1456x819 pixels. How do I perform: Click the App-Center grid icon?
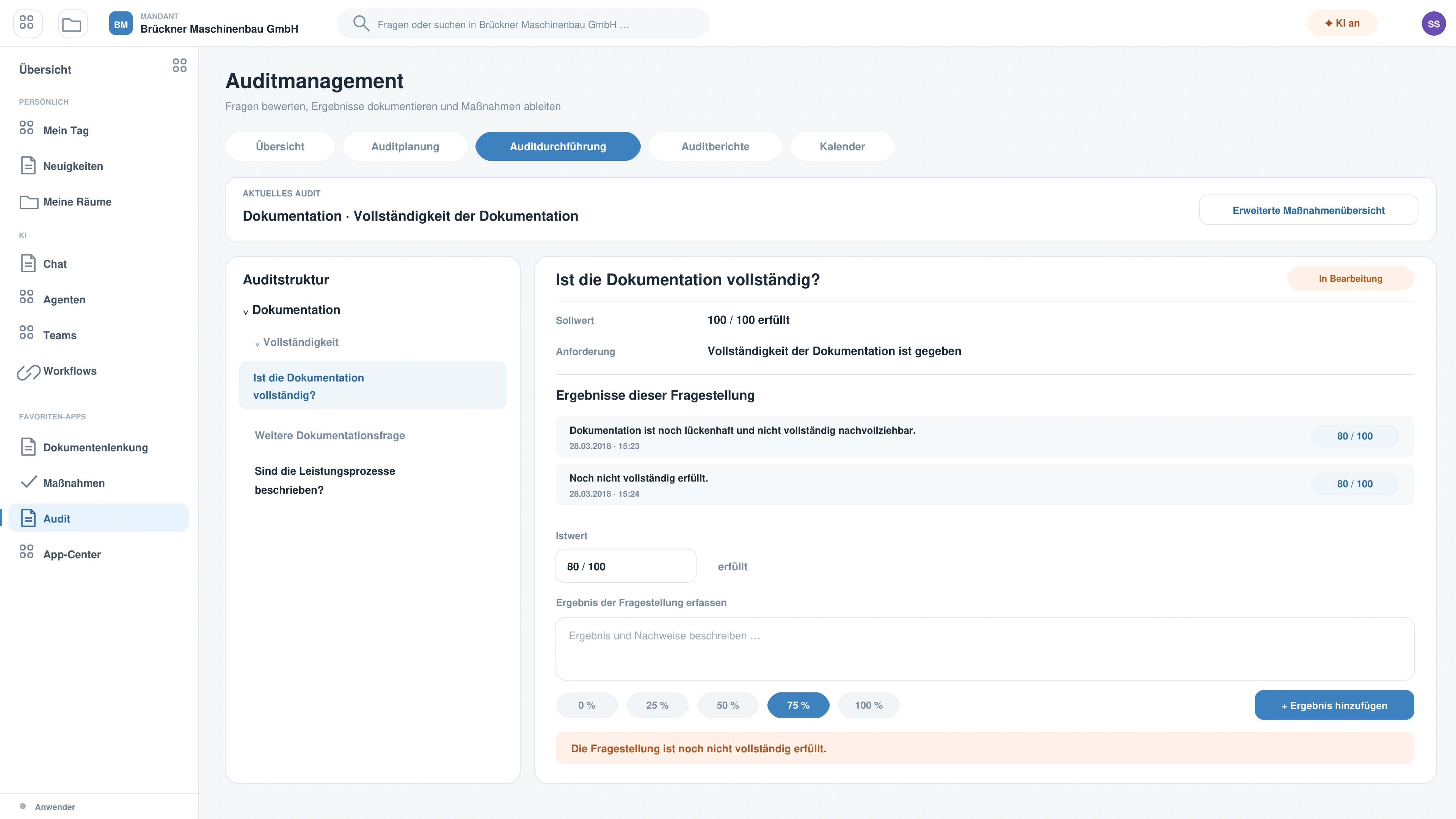click(x=27, y=552)
